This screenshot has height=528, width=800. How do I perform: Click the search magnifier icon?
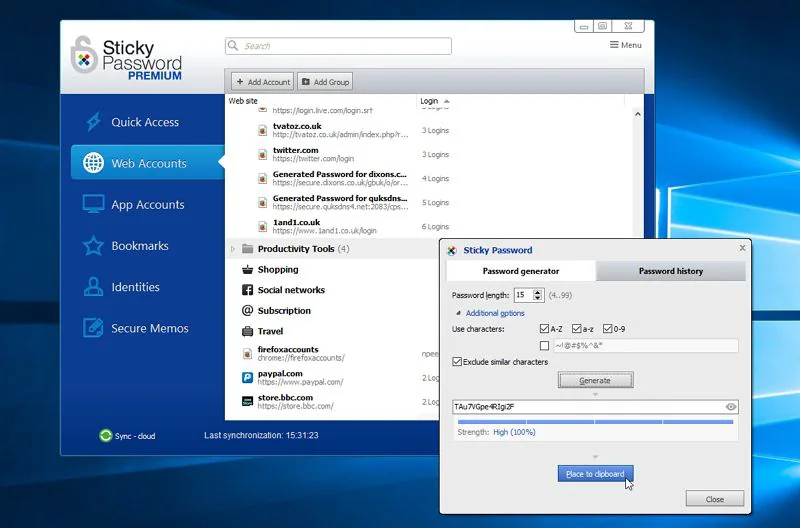233,45
